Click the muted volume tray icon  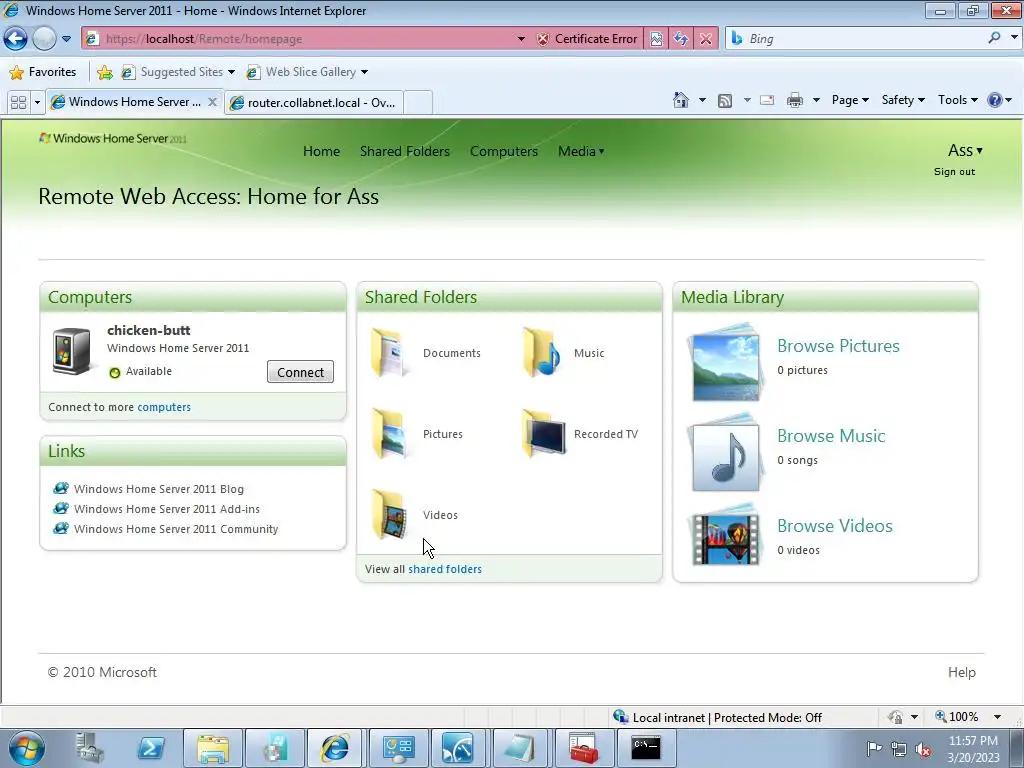tap(923, 749)
